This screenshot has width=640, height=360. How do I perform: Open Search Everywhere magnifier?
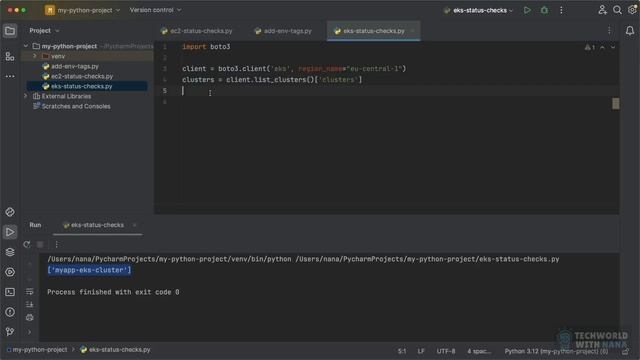coord(617,10)
